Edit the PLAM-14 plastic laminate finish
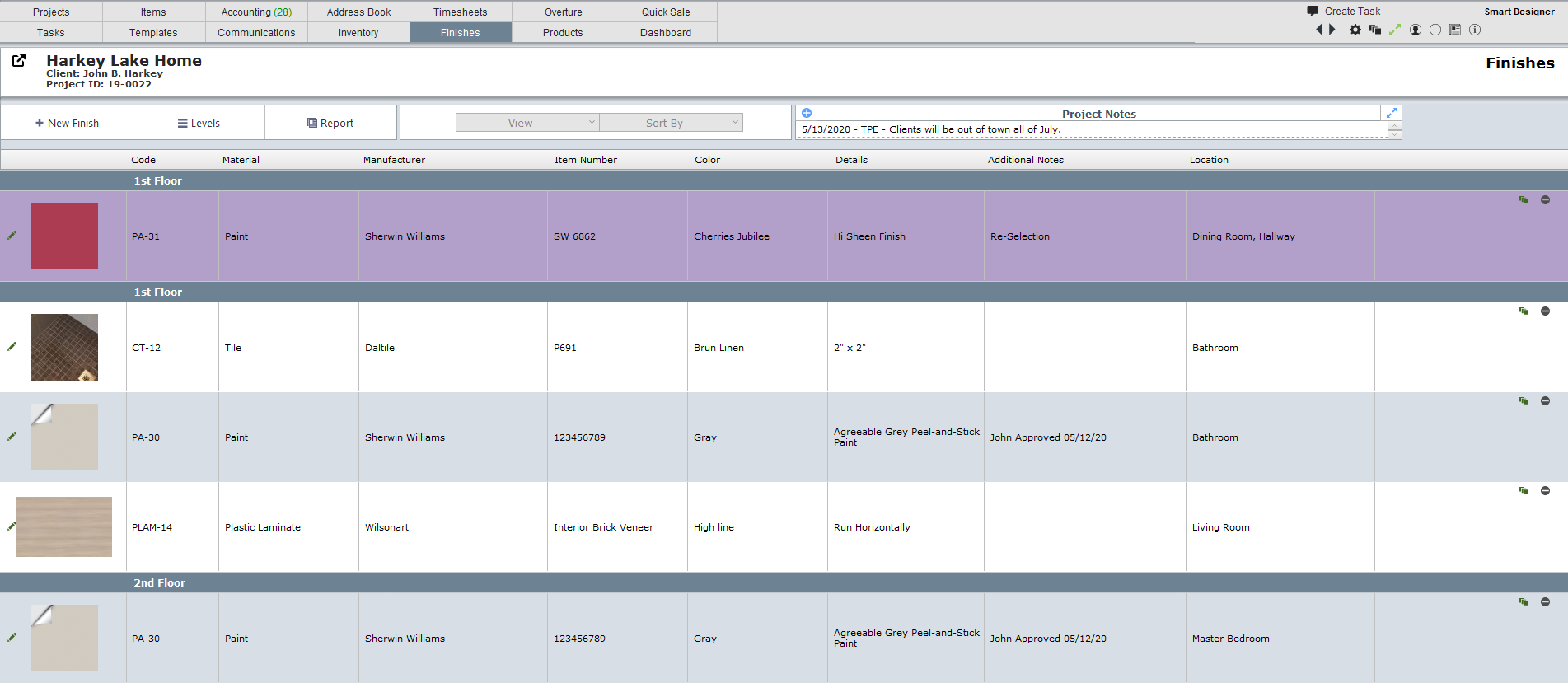The image size is (1568, 683). coord(12,526)
